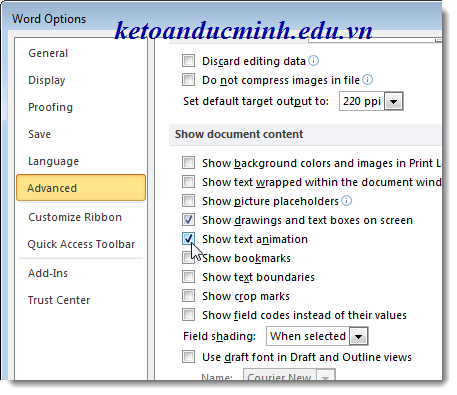Go to Save options category
Viewport: 457px width, 395px height.
39,134
